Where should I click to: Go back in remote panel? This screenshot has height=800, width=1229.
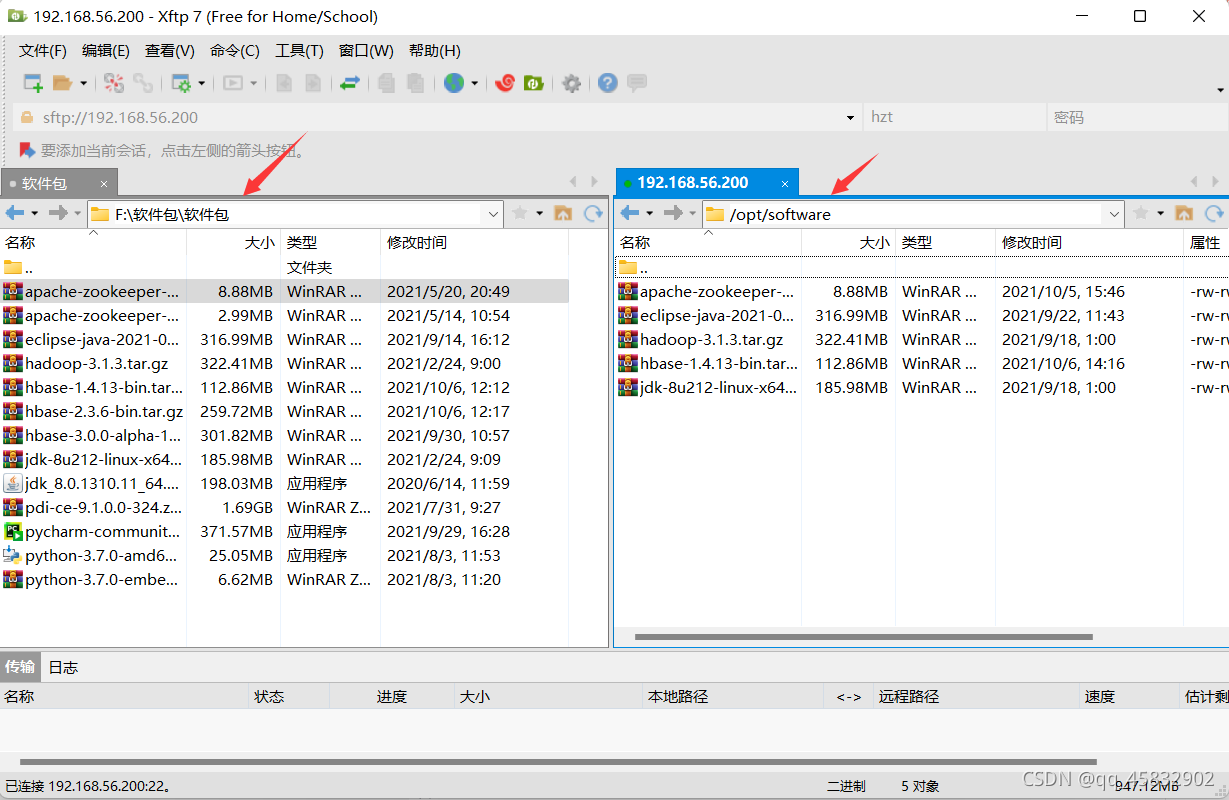630,213
